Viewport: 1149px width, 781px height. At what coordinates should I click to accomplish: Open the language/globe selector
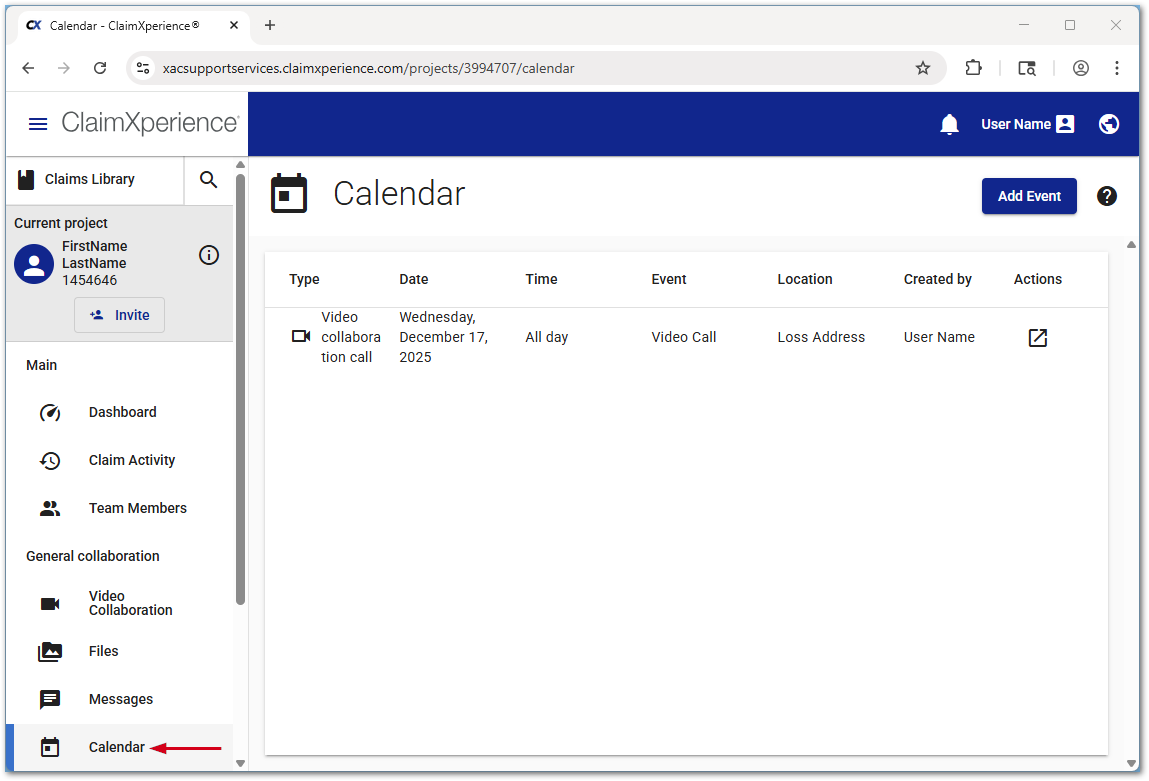(1108, 124)
